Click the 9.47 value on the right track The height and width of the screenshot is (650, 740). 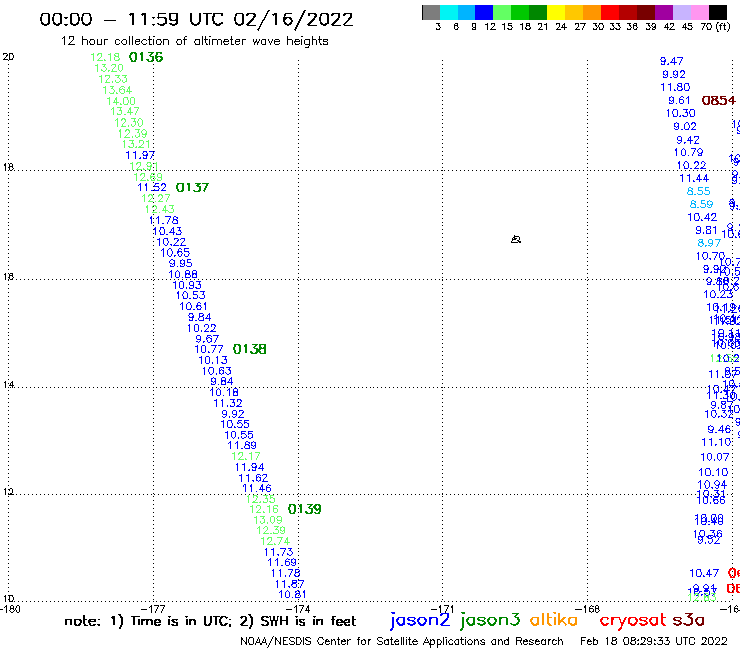pyautogui.click(x=672, y=61)
